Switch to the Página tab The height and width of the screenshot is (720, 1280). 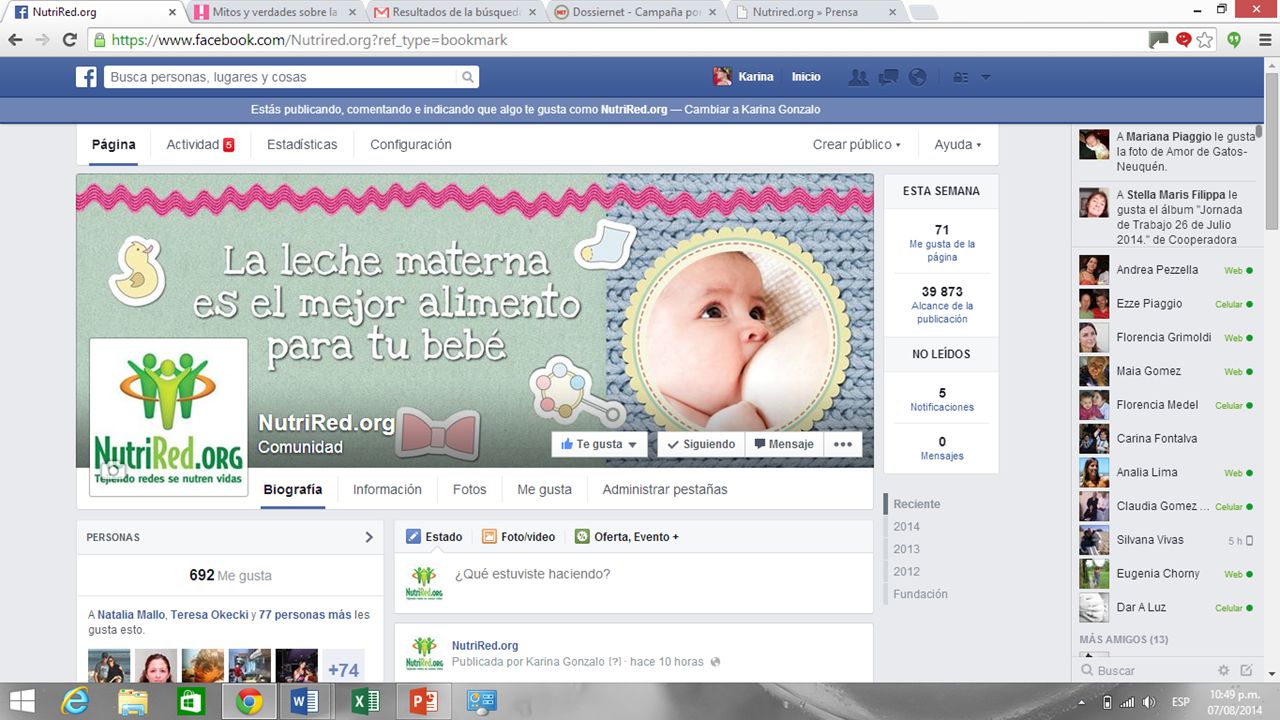point(114,145)
